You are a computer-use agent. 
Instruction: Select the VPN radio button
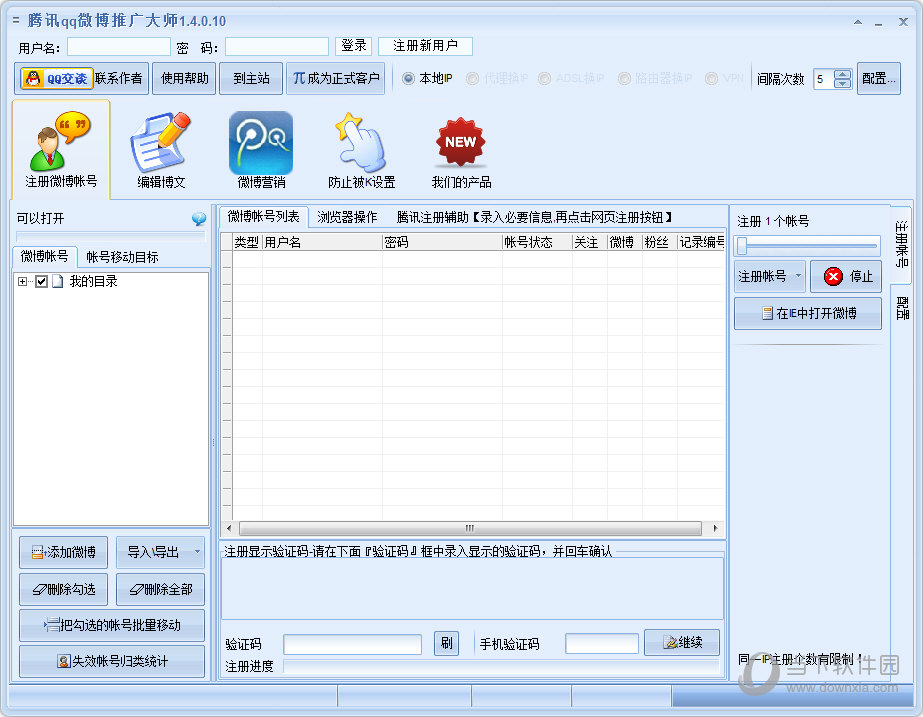point(712,78)
